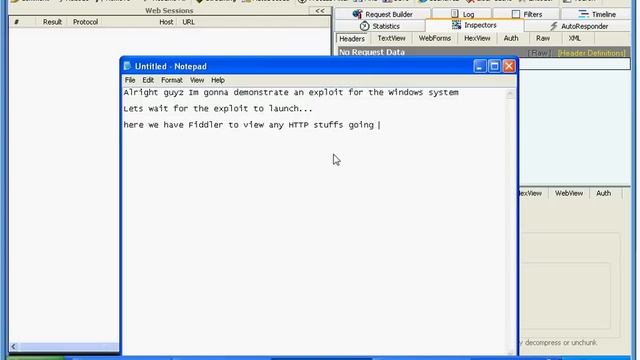
Task: Open Notepad's View menu
Action: click(x=197, y=80)
